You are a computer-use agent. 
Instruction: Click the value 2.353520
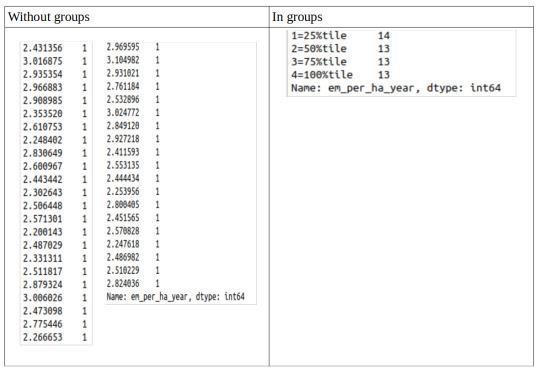coord(43,113)
